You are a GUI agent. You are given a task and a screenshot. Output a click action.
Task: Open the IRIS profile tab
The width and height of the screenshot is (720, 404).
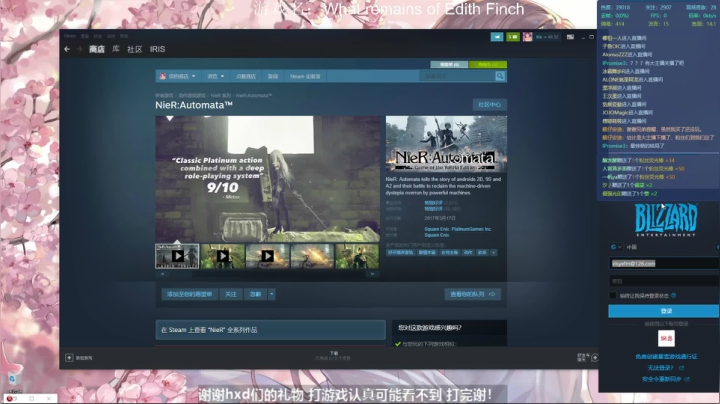[x=157, y=49]
